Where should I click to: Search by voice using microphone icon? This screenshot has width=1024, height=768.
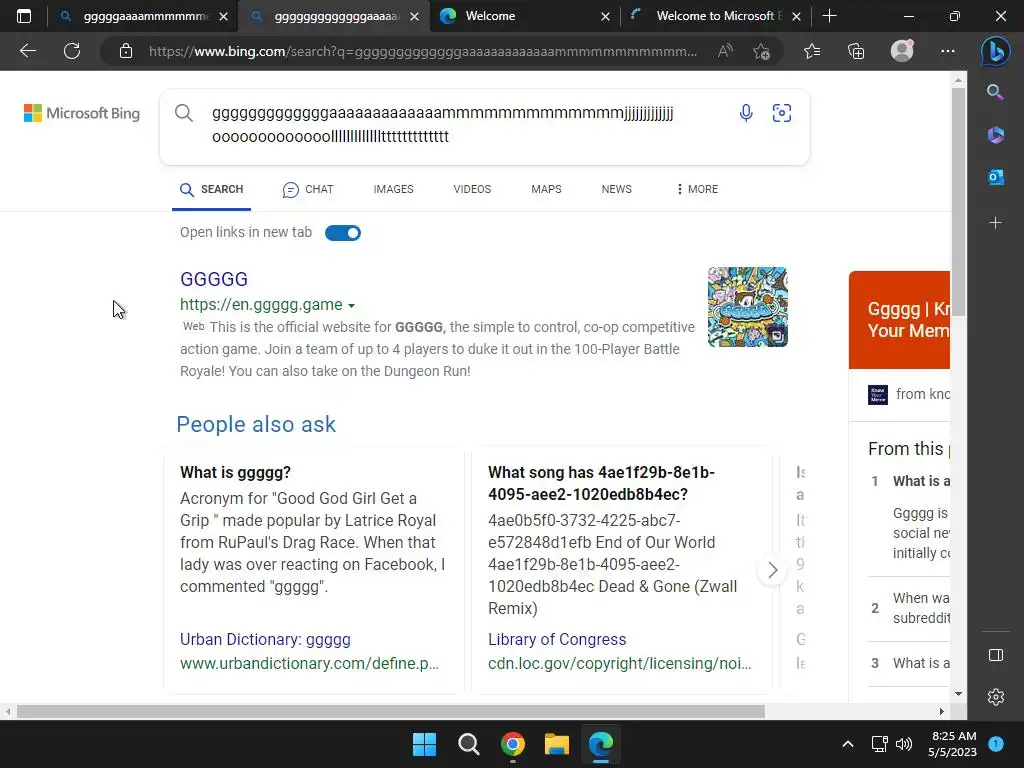746,113
